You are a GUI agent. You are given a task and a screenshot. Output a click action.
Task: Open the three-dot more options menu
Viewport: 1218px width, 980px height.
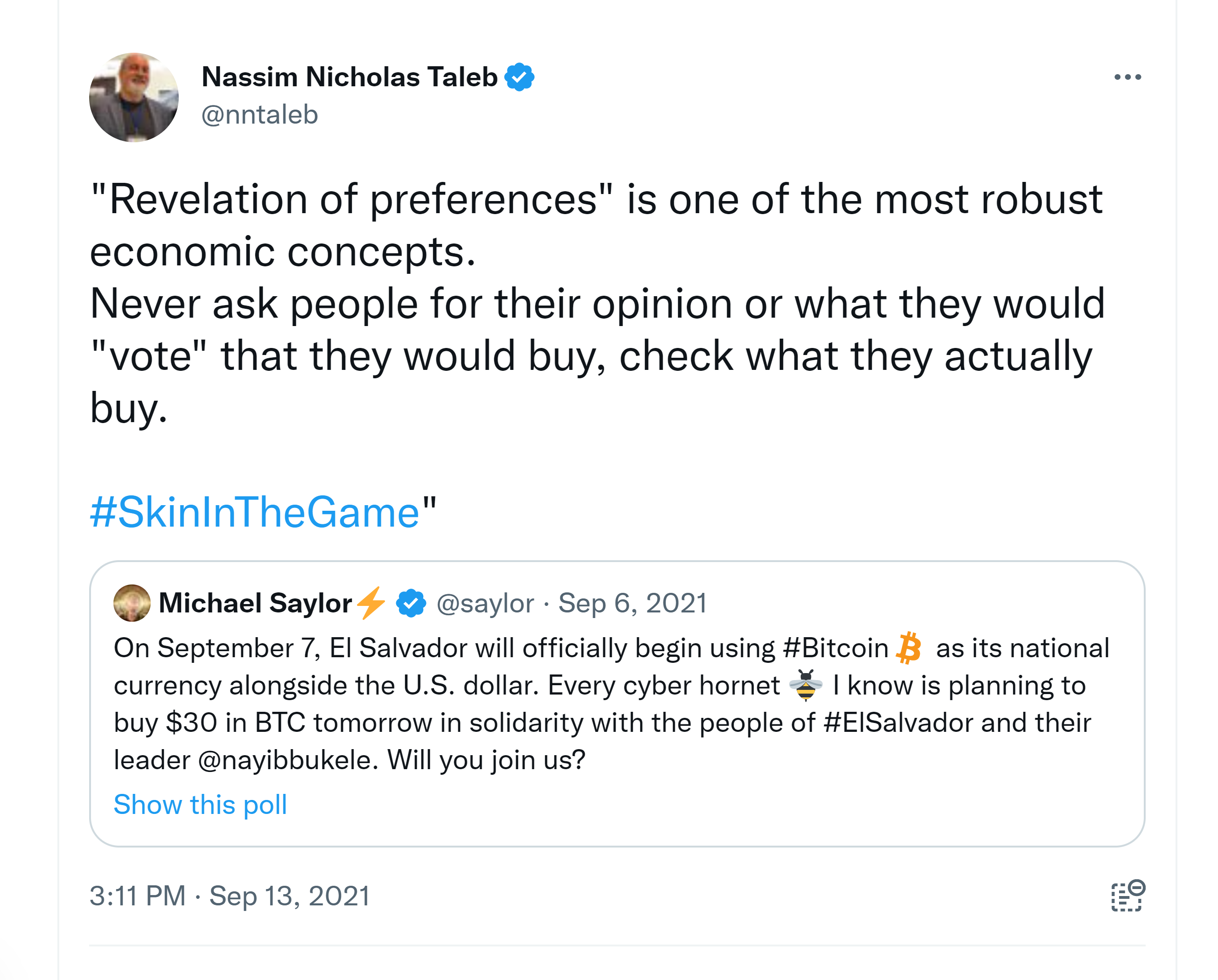click(1127, 77)
